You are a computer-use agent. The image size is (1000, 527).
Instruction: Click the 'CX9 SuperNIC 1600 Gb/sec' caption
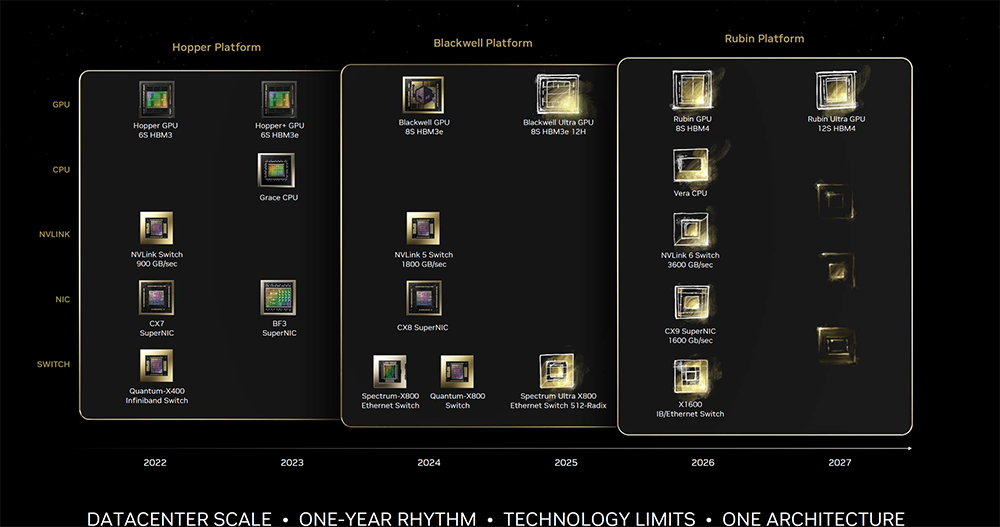(x=690, y=336)
